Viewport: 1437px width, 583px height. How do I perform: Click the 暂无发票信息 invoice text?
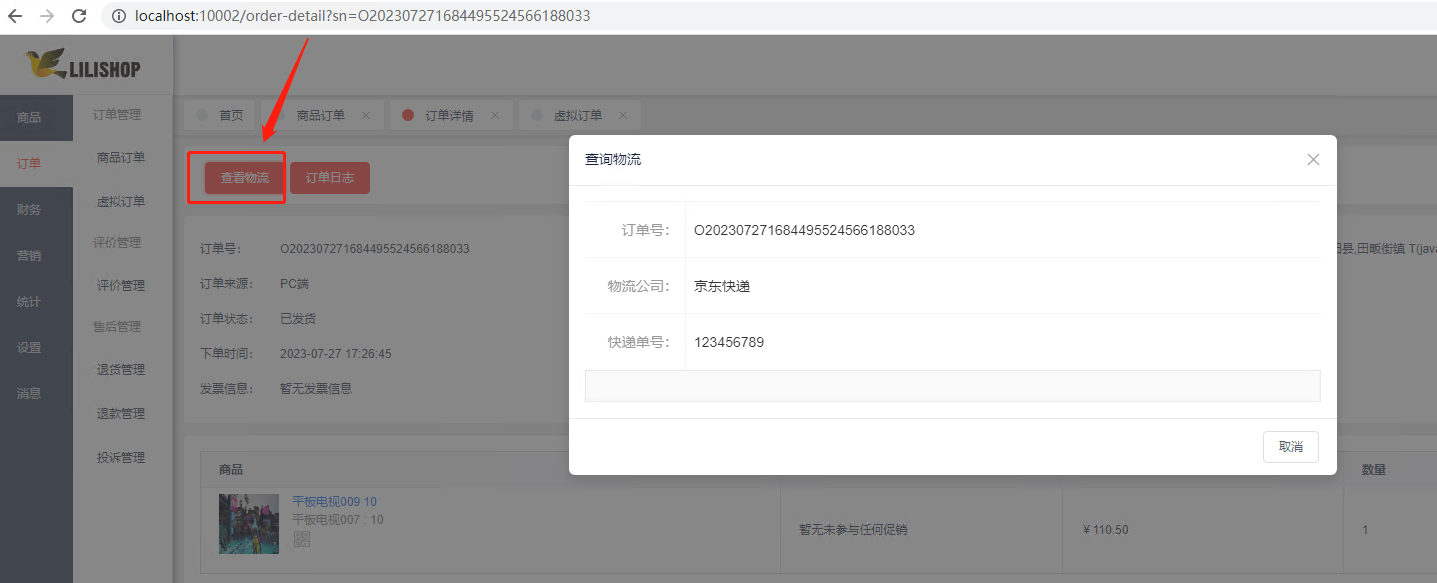(316, 388)
